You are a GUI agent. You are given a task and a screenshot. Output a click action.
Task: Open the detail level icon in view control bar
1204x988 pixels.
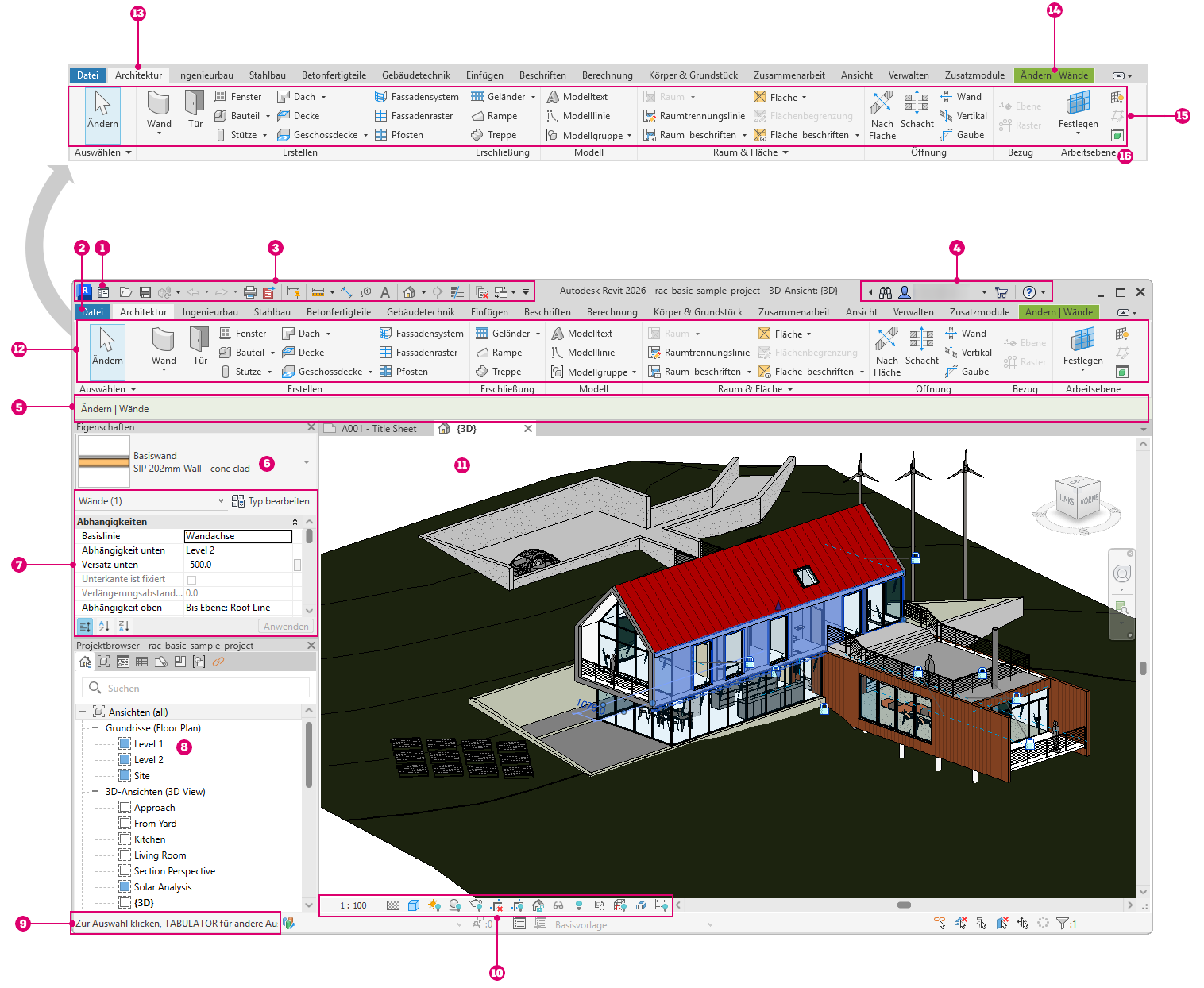point(393,905)
